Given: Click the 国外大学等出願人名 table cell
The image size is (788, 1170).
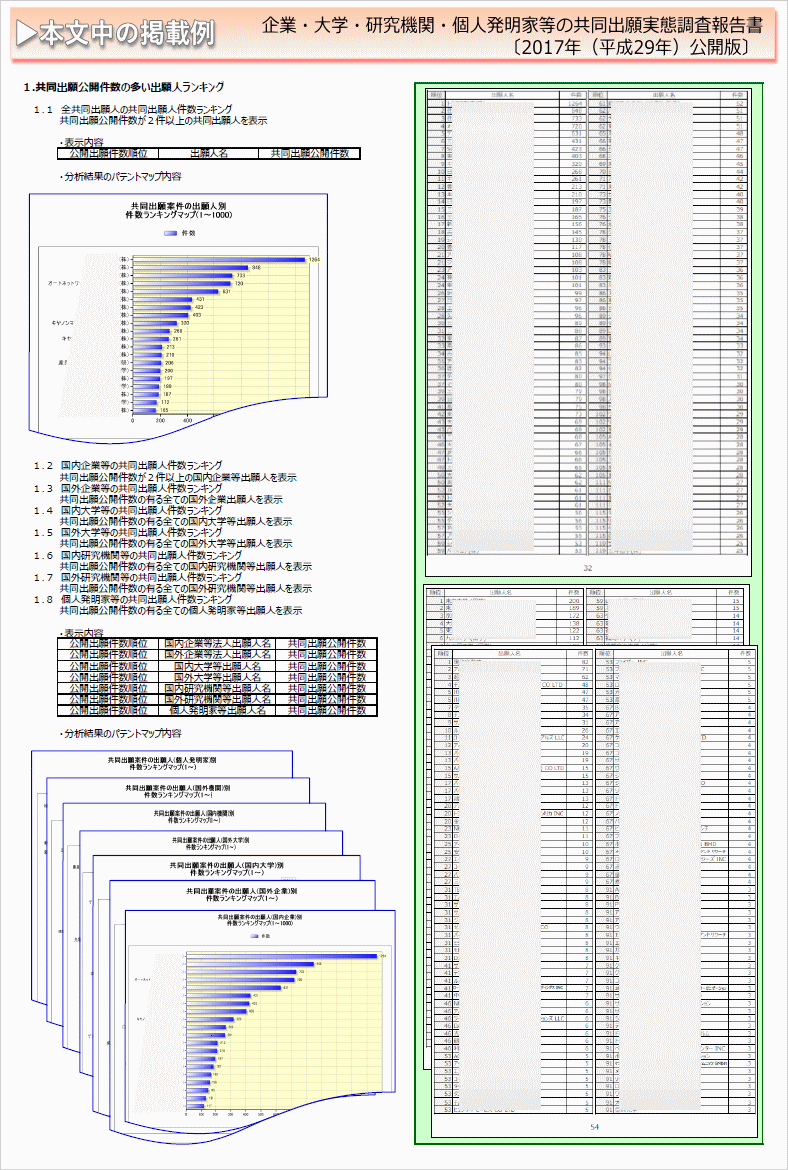Looking at the screenshot, I should (x=217, y=677).
